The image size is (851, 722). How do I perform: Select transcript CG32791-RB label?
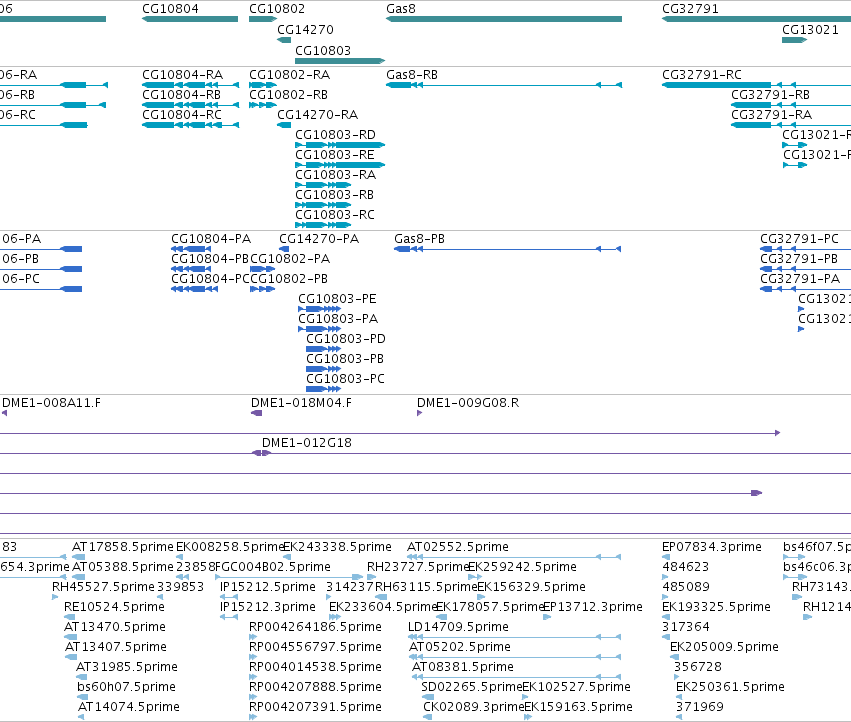click(770, 94)
